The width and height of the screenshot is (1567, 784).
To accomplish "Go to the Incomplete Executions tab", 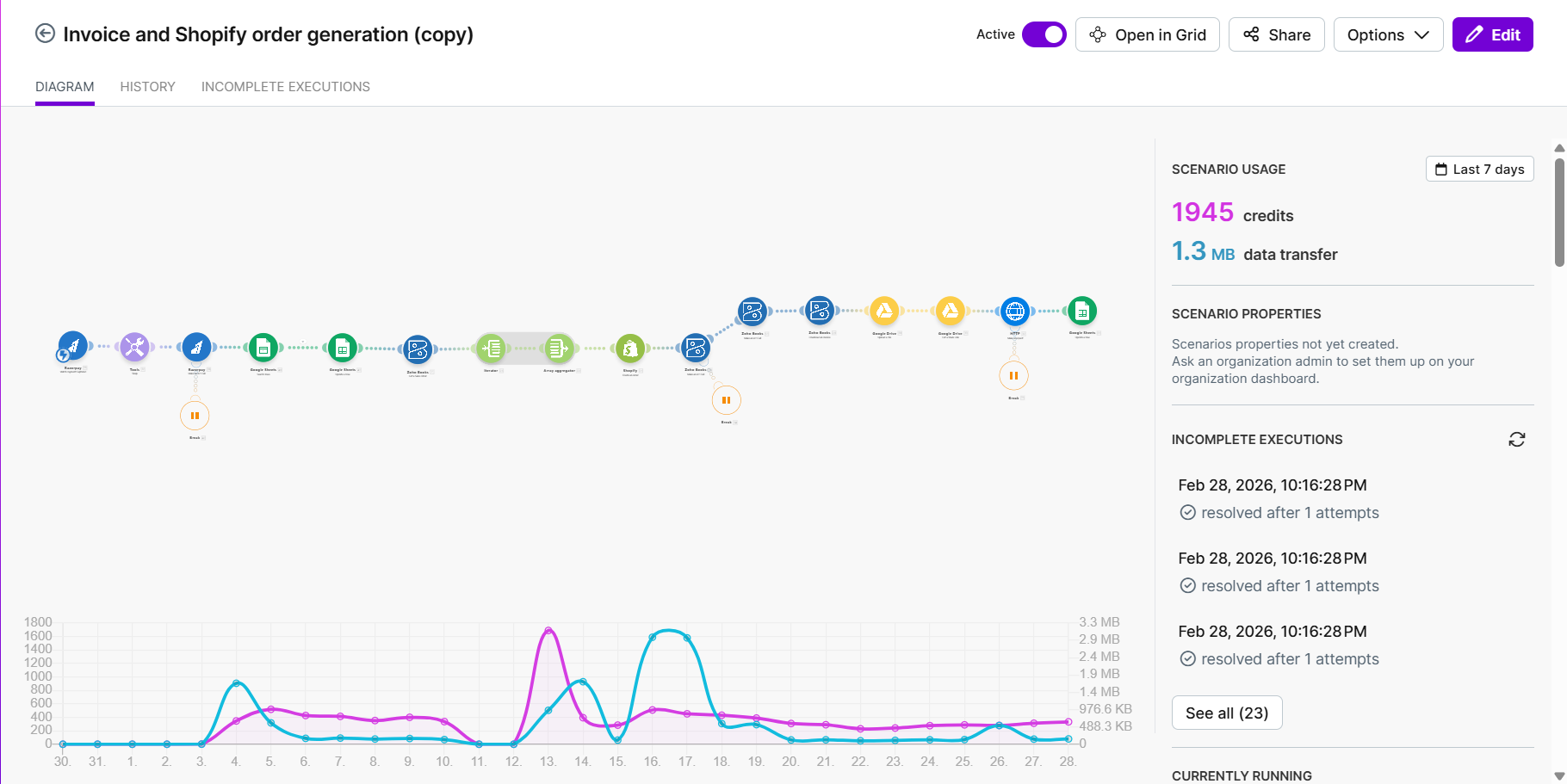I will [x=286, y=87].
